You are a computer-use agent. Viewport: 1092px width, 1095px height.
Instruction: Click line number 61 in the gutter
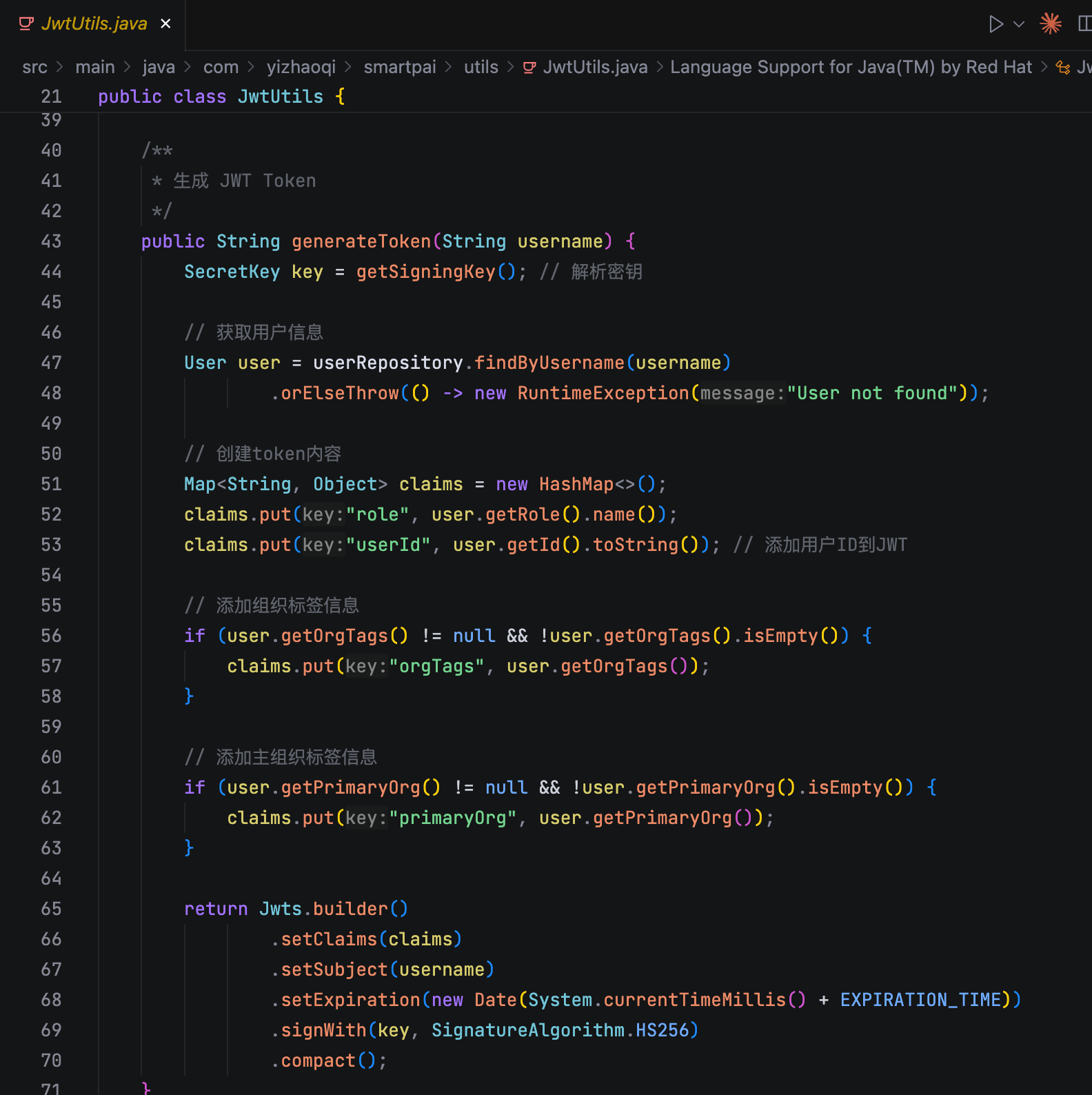pyautogui.click(x=52, y=787)
